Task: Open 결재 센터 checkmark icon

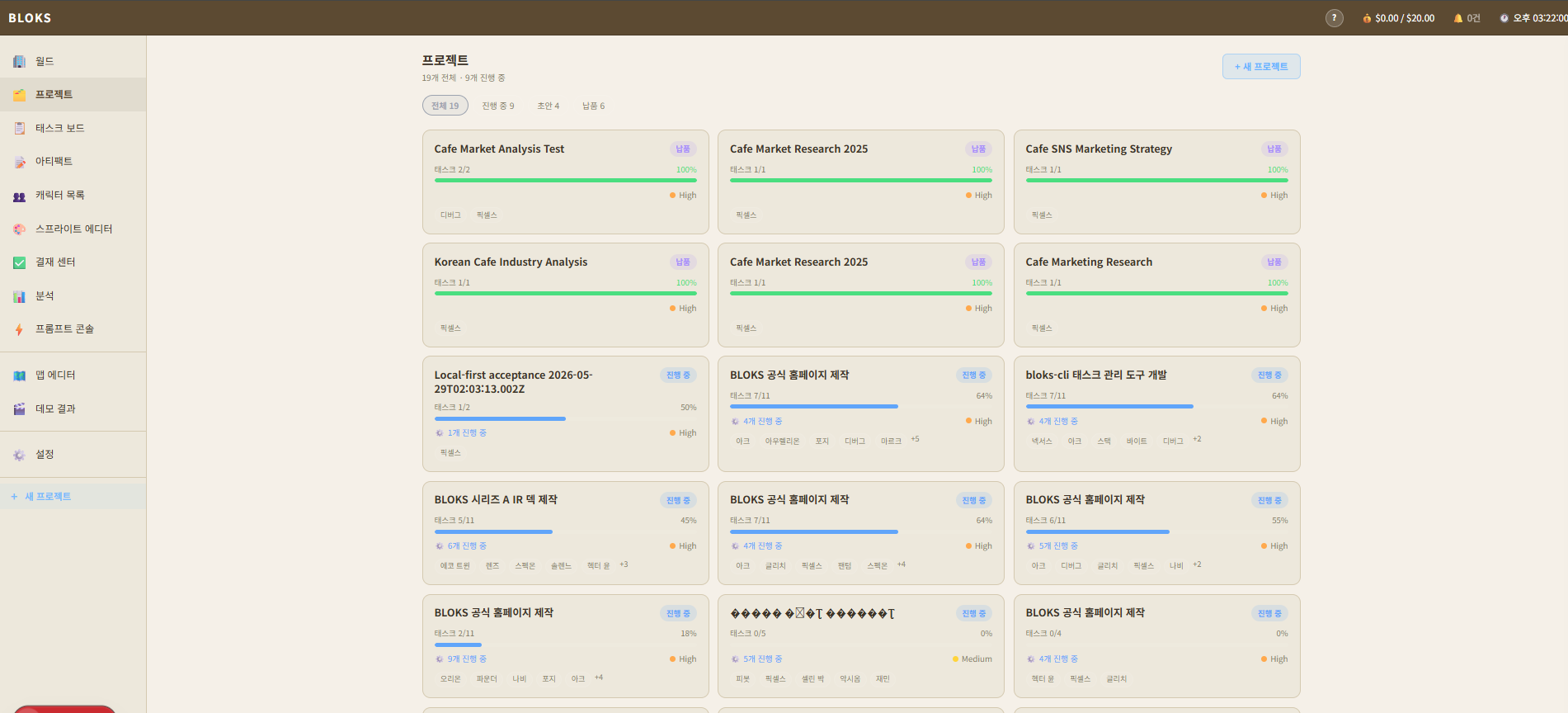Action: tap(19, 262)
